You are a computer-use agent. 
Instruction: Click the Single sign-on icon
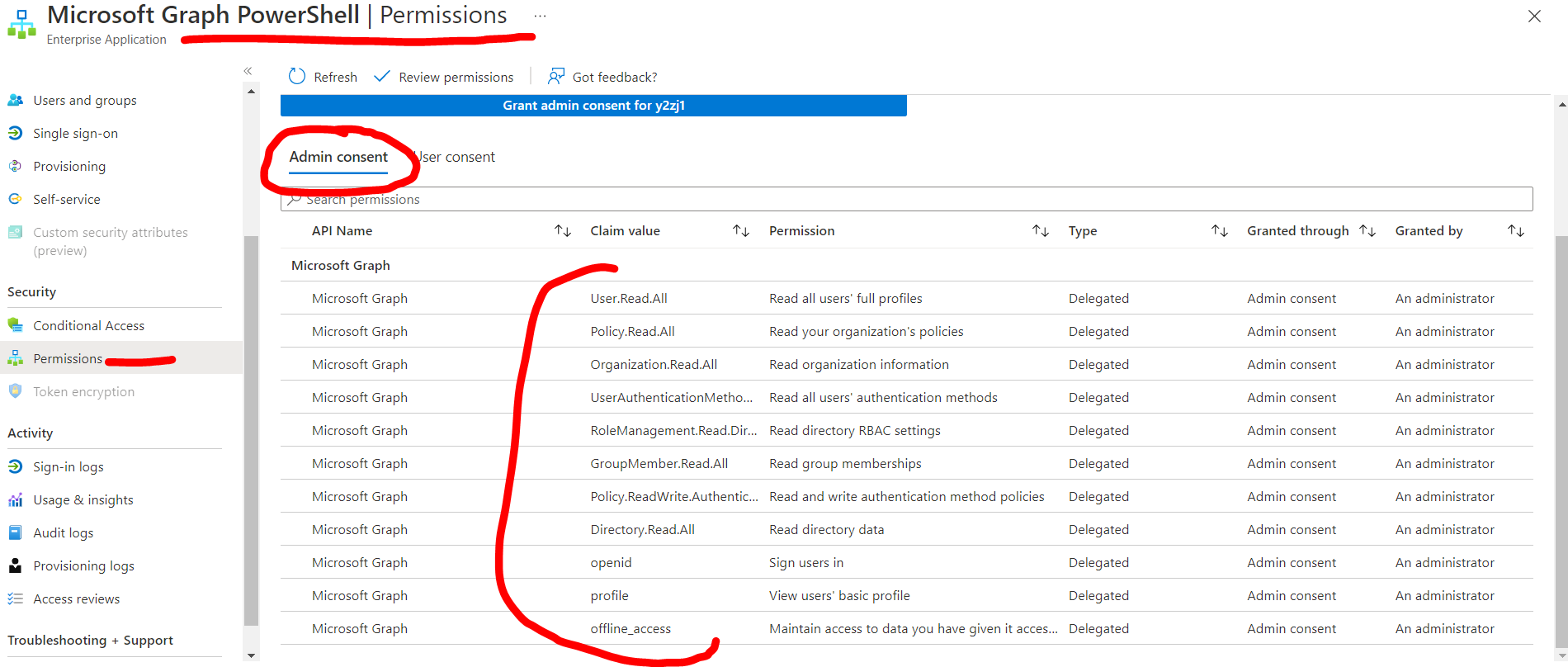click(x=15, y=133)
